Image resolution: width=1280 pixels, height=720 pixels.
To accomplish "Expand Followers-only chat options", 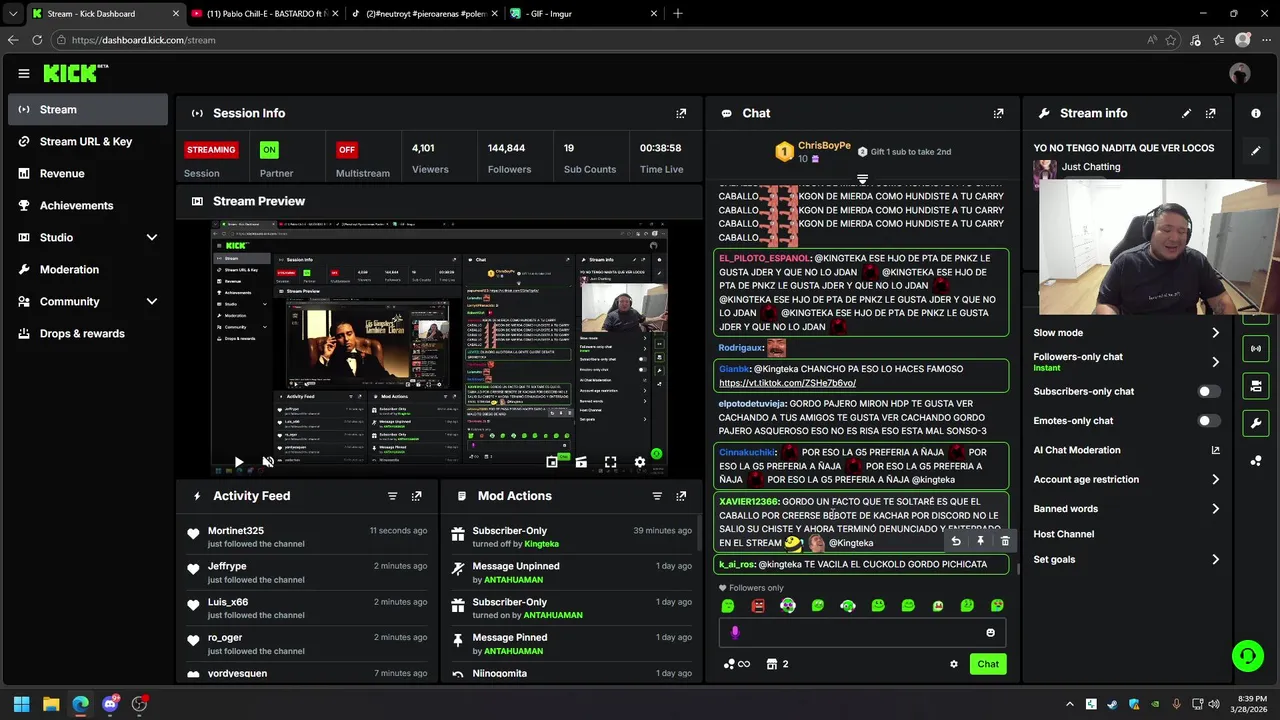I will click(1215, 362).
